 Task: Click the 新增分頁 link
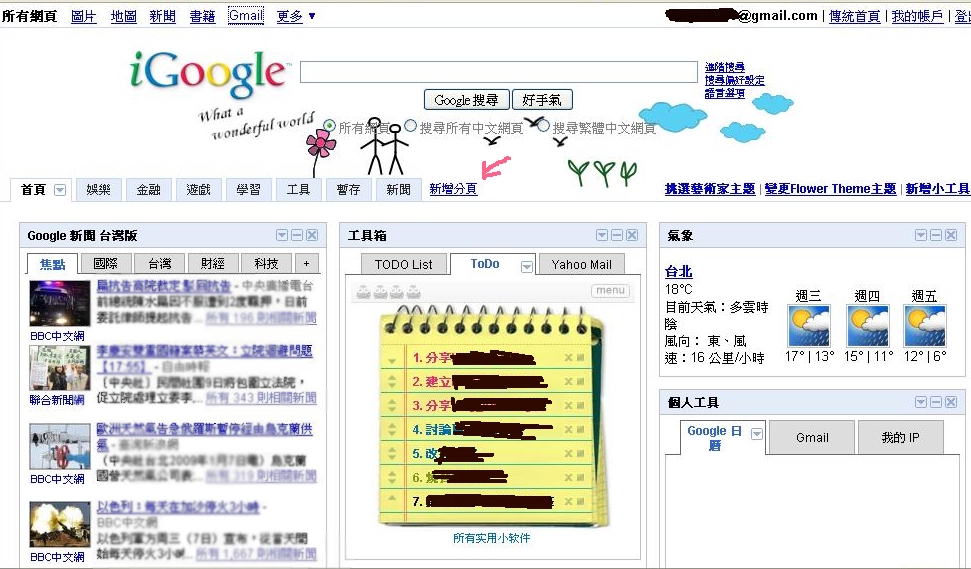pyautogui.click(x=453, y=189)
